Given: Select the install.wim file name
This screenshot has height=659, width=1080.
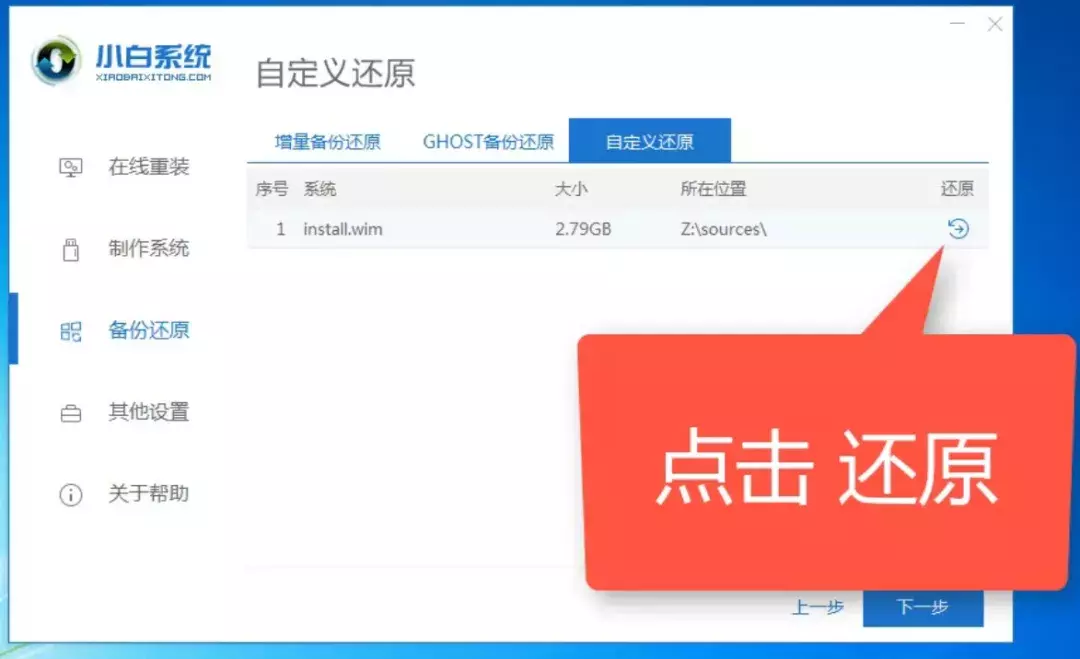Looking at the screenshot, I should point(343,229).
